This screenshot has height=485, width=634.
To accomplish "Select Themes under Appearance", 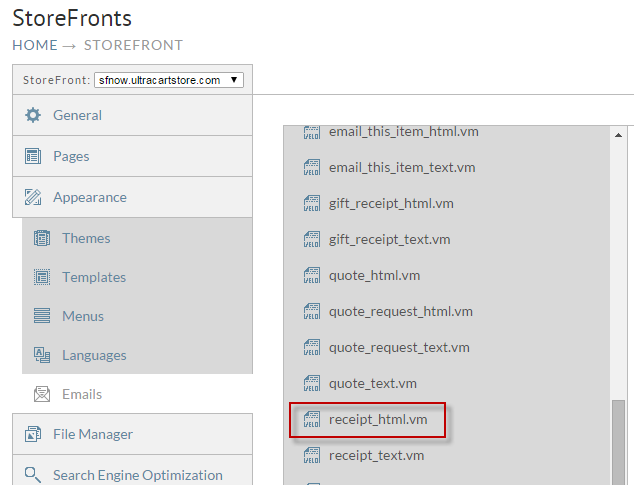I will [x=137, y=238].
